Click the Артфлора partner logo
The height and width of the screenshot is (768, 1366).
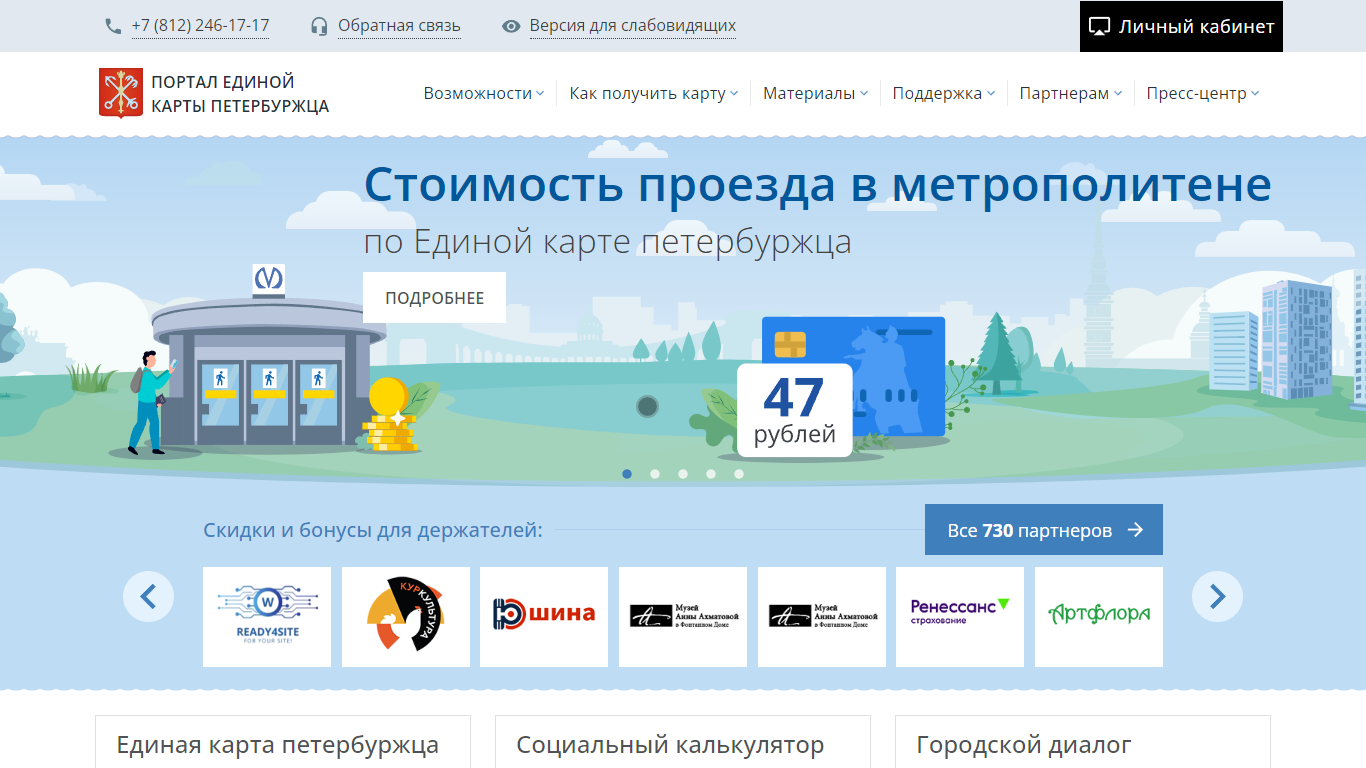1099,617
